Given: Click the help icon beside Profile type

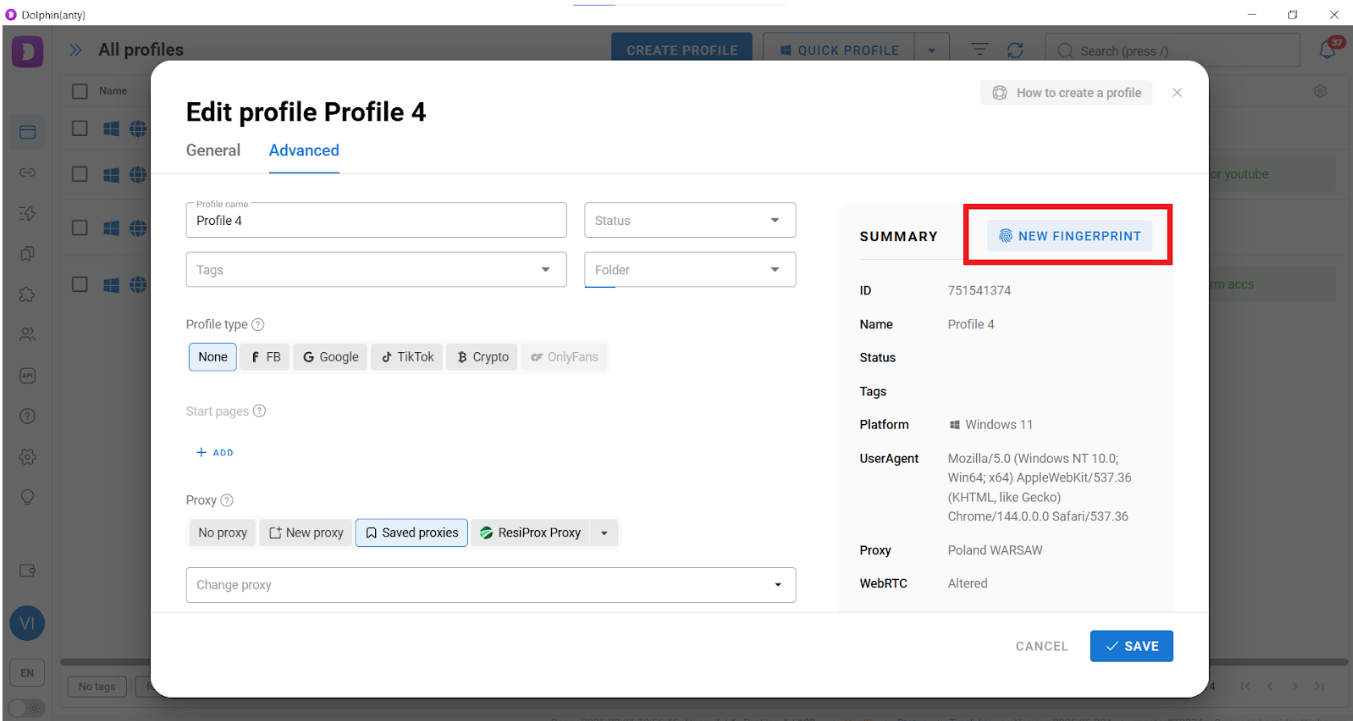Looking at the screenshot, I should [x=258, y=325].
